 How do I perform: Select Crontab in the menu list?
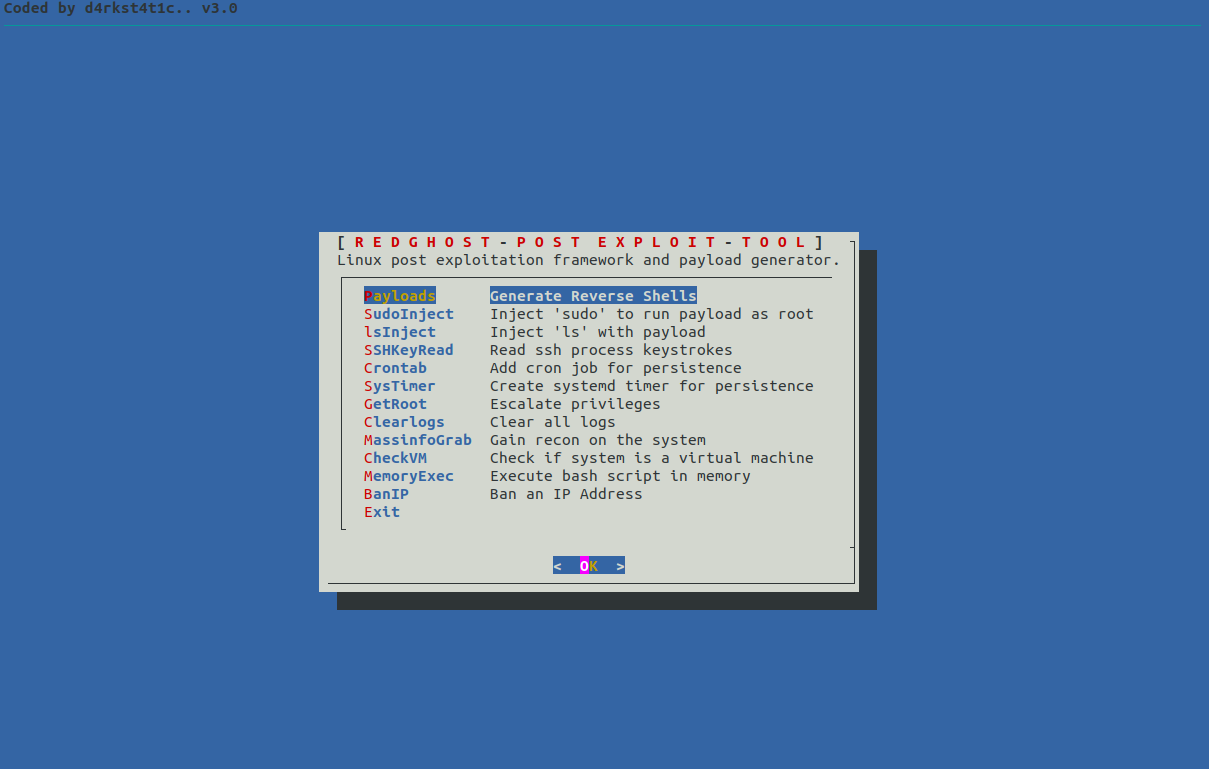click(x=395, y=368)
